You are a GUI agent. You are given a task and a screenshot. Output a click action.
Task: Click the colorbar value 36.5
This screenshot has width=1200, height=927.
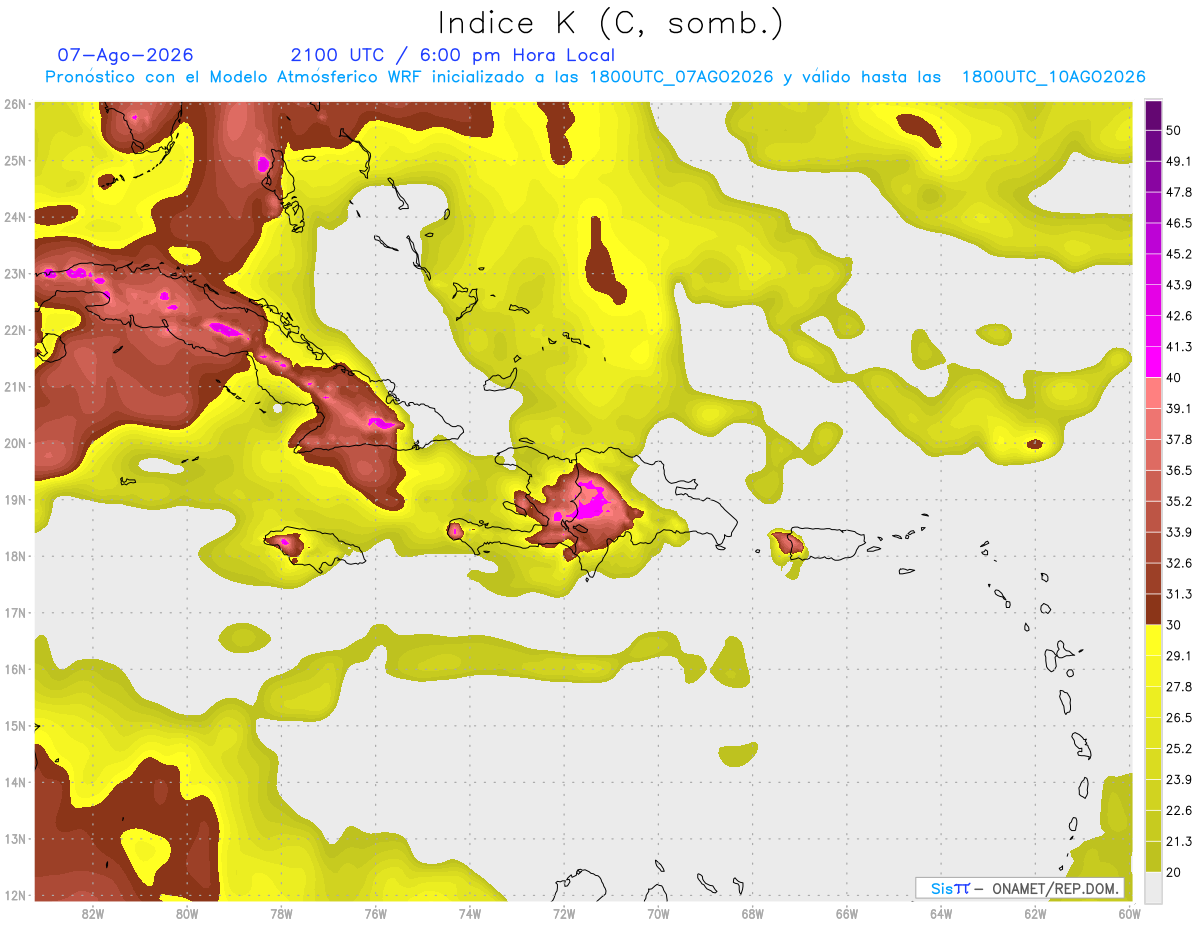[x=1178, y=470]
